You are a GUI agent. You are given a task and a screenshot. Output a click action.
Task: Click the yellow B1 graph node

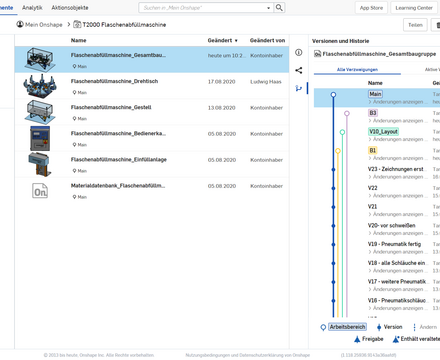338,151
